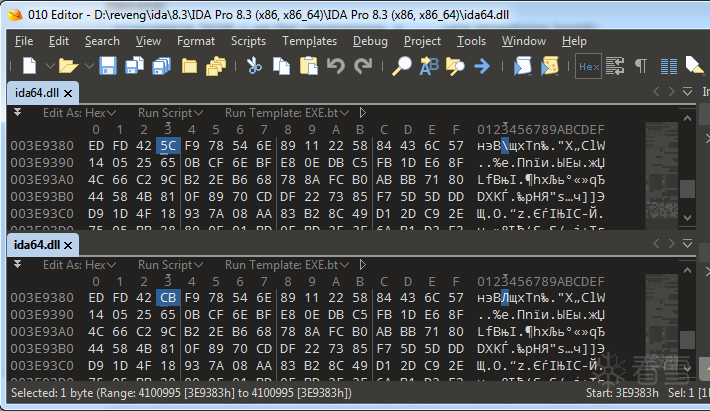Open Edit As: Hex dropdown in lower pane
The width and height of the screenshot is (710, 411).
pyautogui.click(x=79, y=265)
